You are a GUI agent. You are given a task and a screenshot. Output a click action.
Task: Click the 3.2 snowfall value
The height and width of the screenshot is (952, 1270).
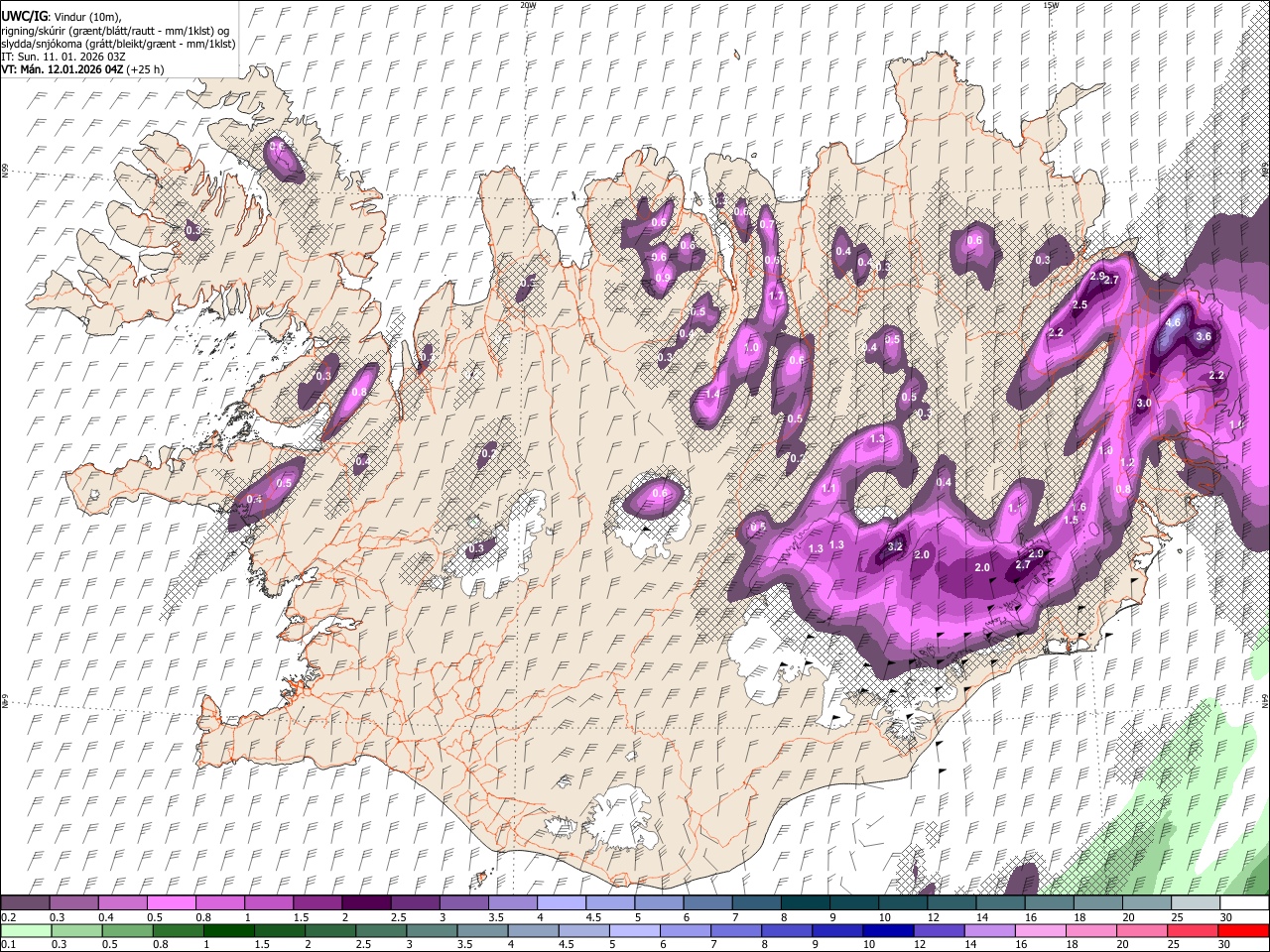895,546
